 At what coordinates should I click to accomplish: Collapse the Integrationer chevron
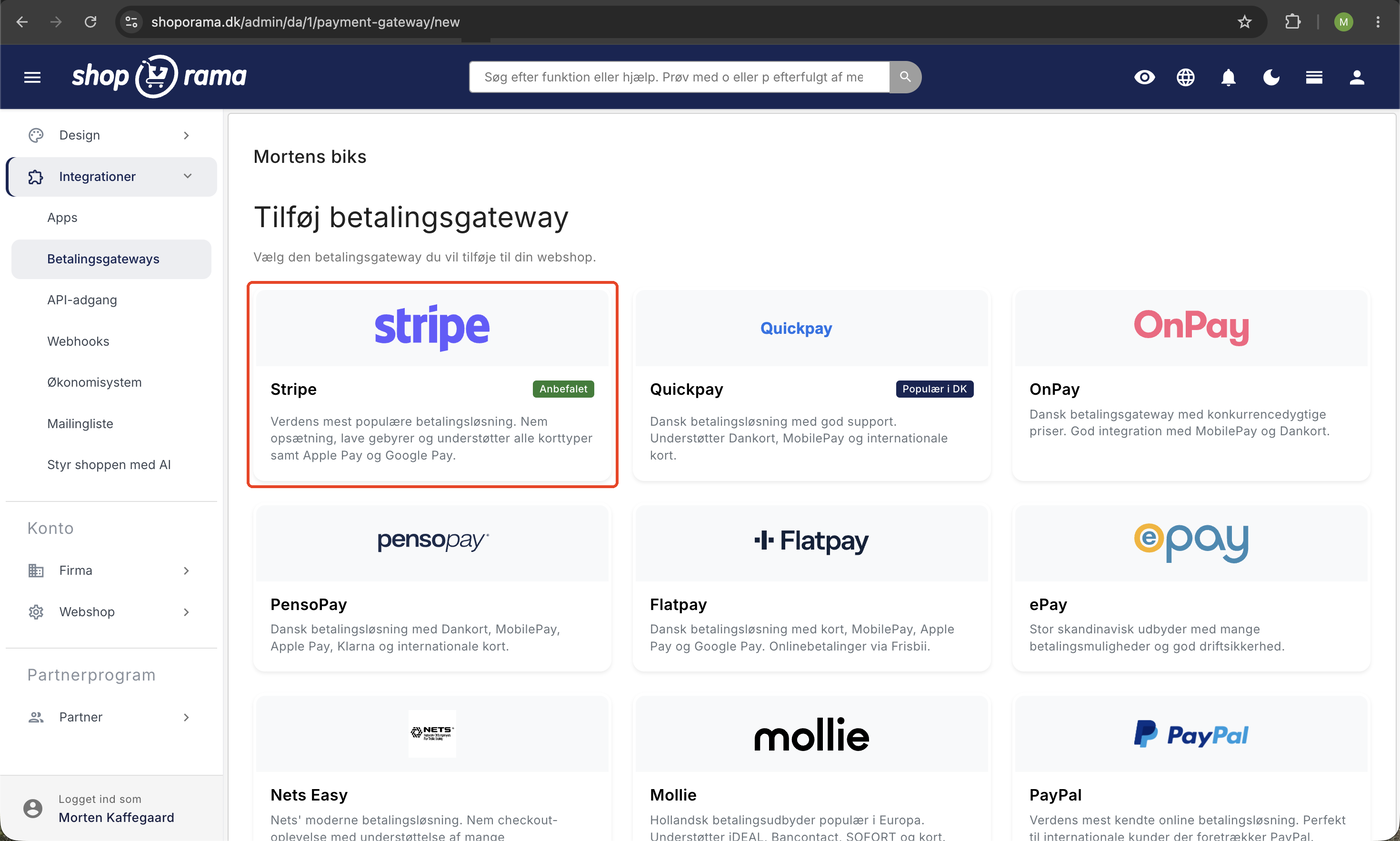coord(187,177)
